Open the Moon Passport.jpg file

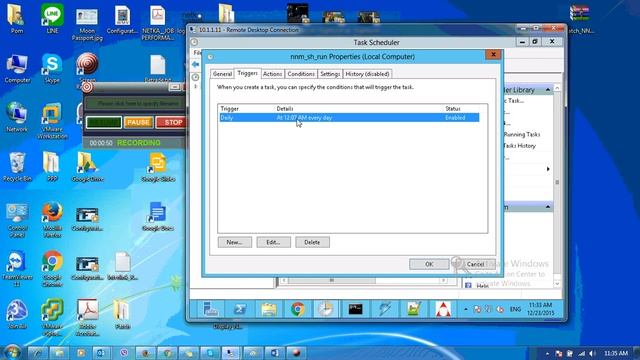point(87,24)
